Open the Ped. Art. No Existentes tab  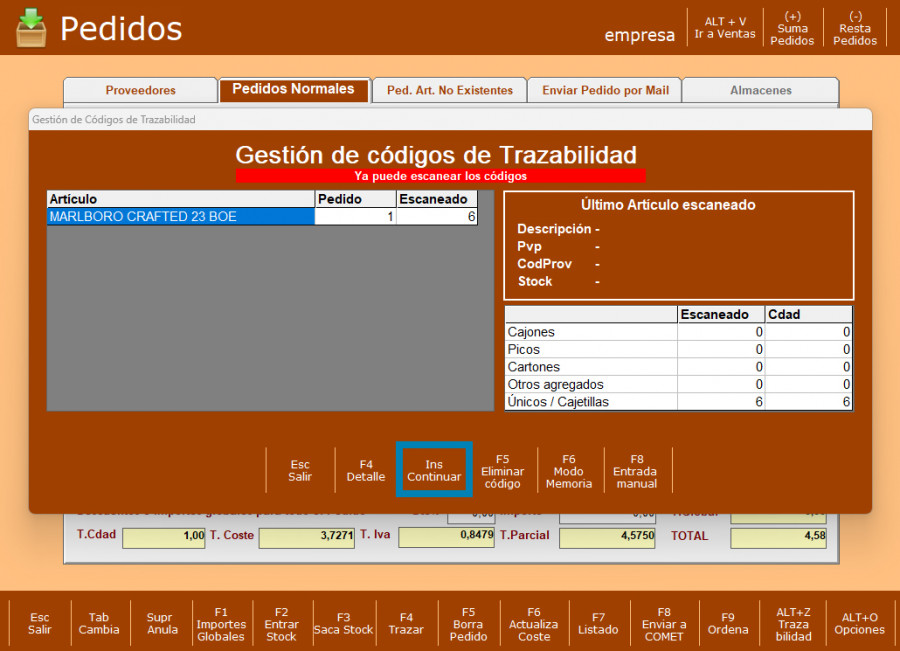tap(449, 90)
